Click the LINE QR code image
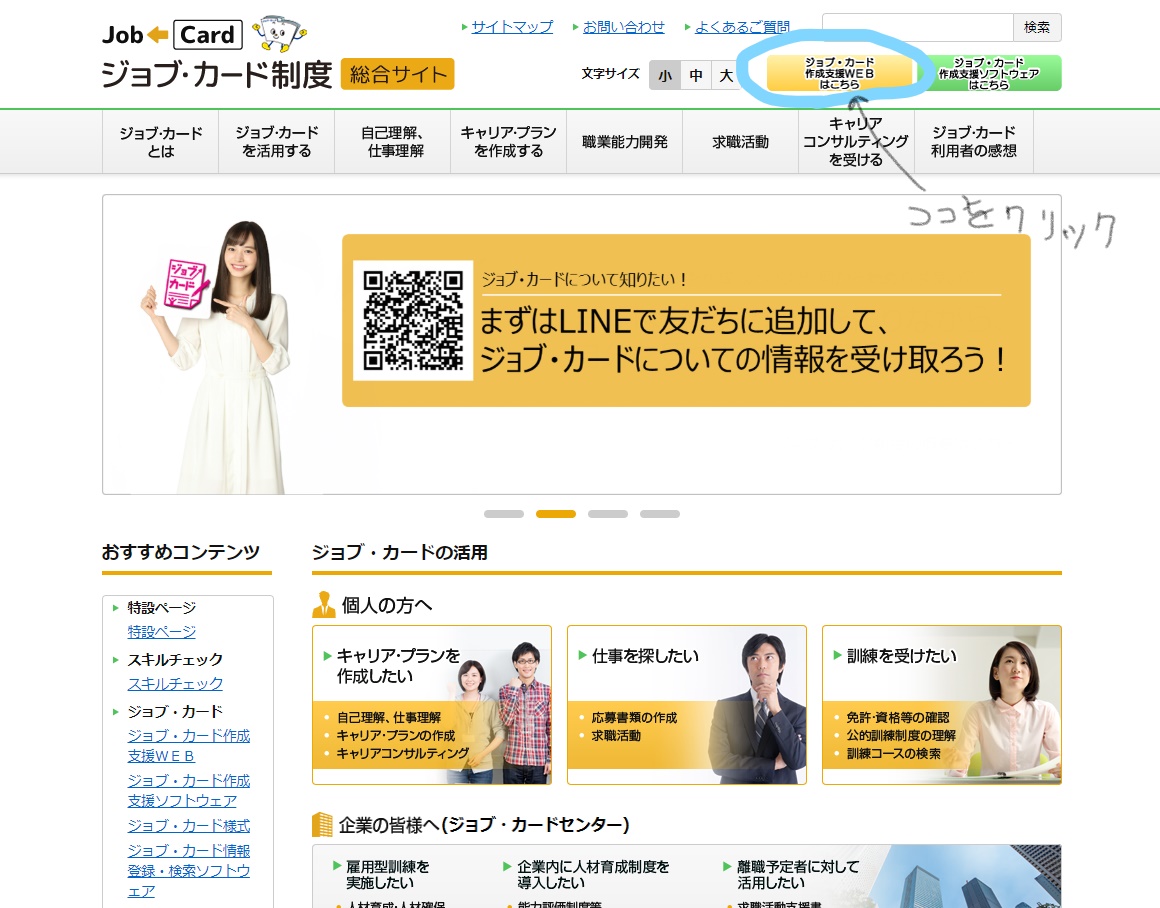Screen dimensions: 1160x908 click(413, 320)
